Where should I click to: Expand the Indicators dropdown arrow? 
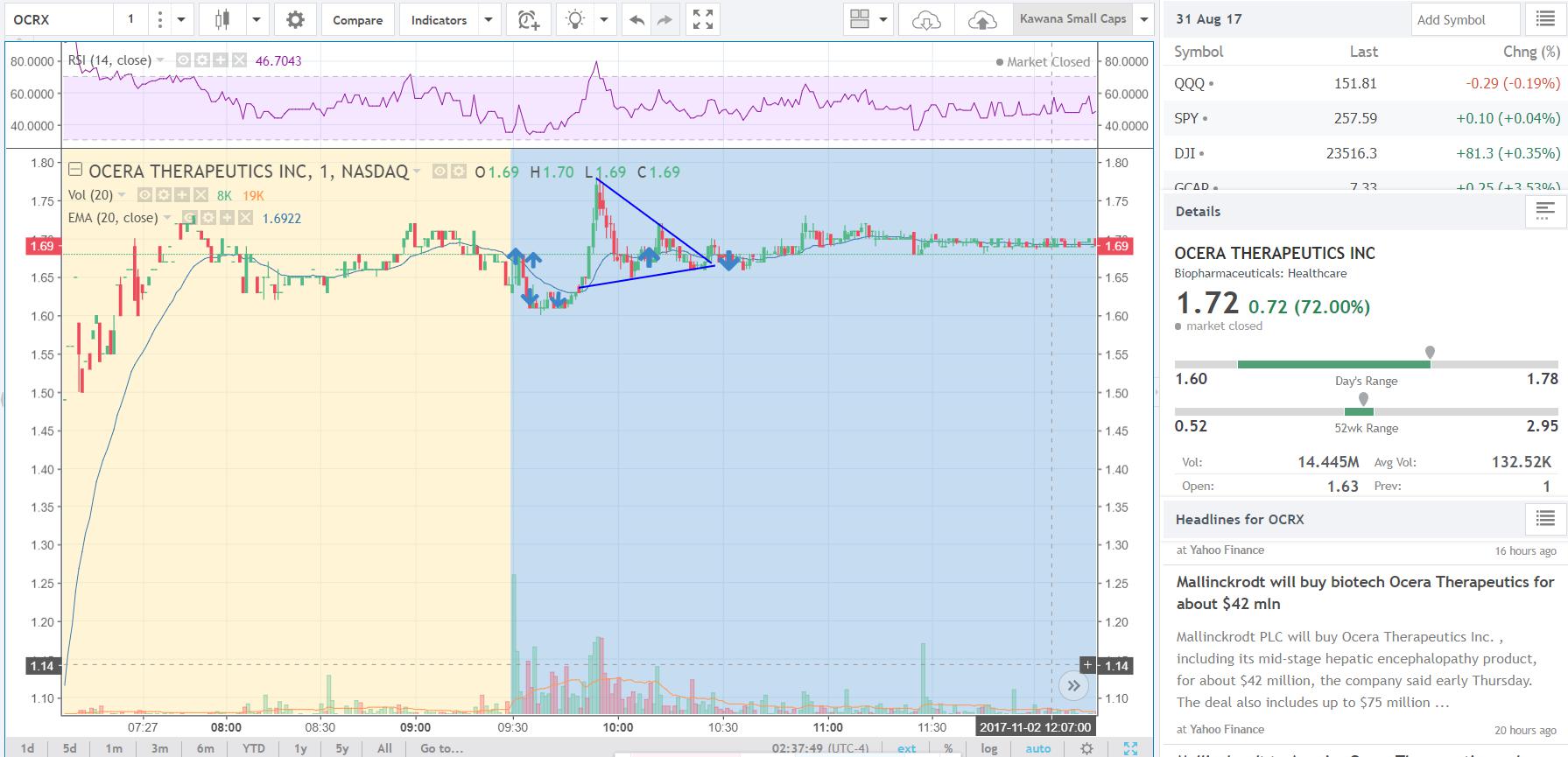coord(489,19)
